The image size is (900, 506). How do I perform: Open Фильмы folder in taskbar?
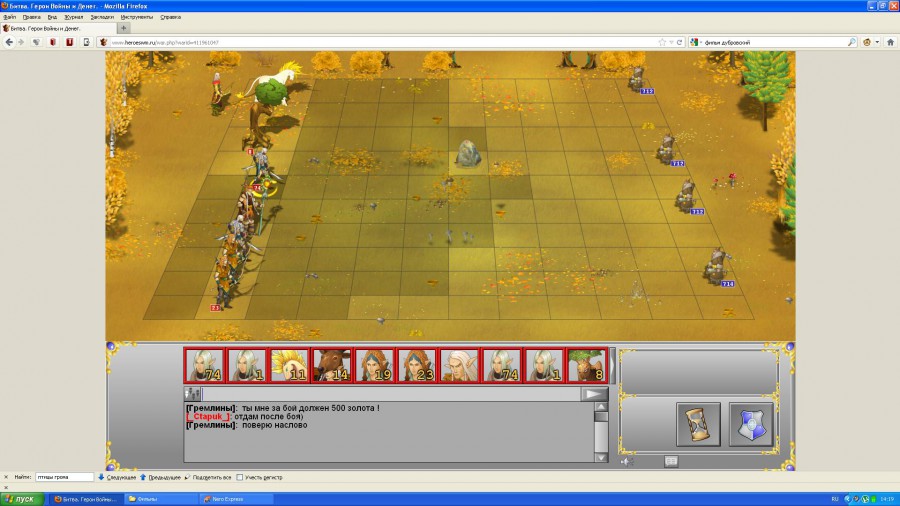click(160, 499)
